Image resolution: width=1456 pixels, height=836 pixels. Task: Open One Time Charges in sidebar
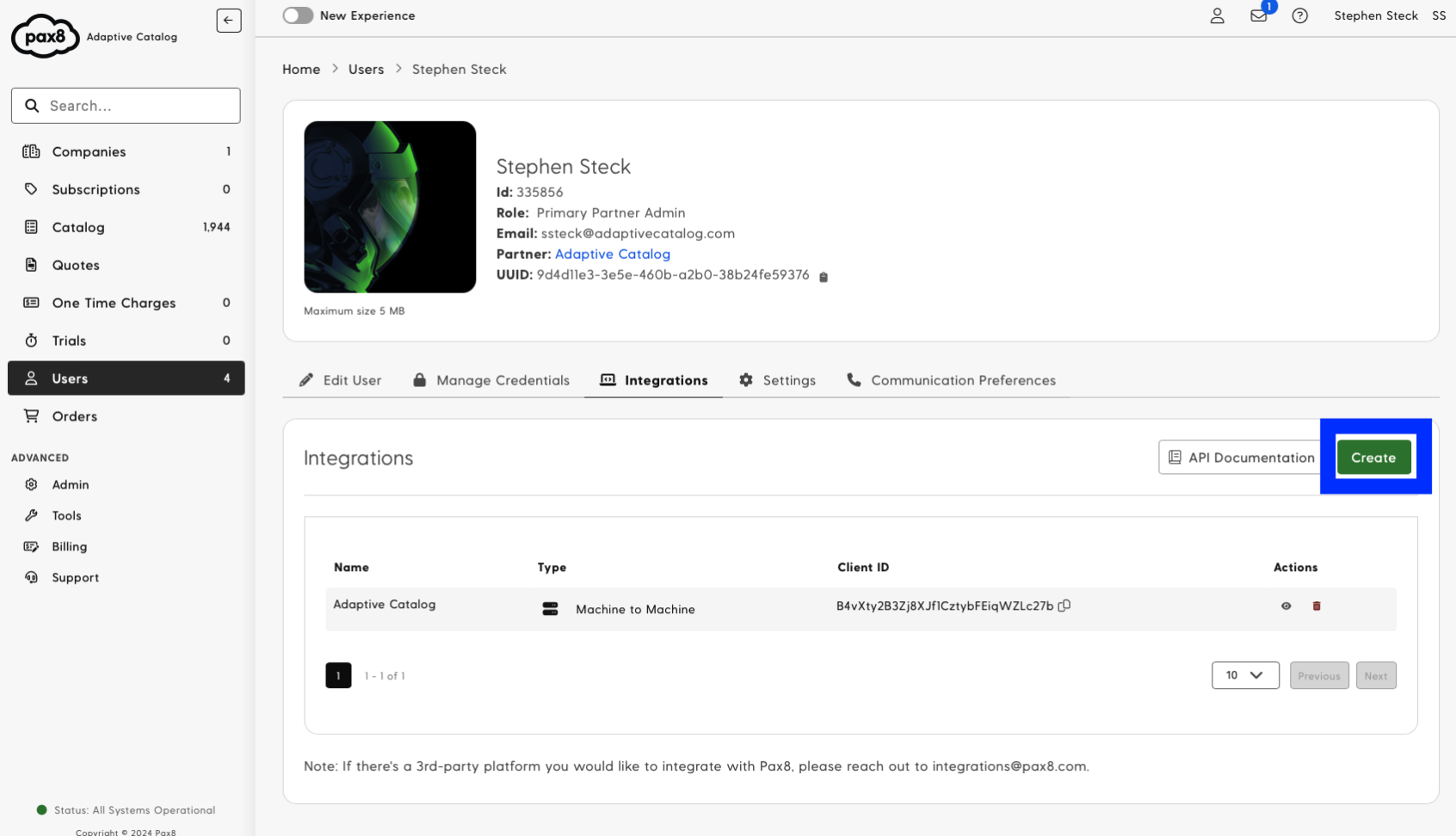(126, 303)
